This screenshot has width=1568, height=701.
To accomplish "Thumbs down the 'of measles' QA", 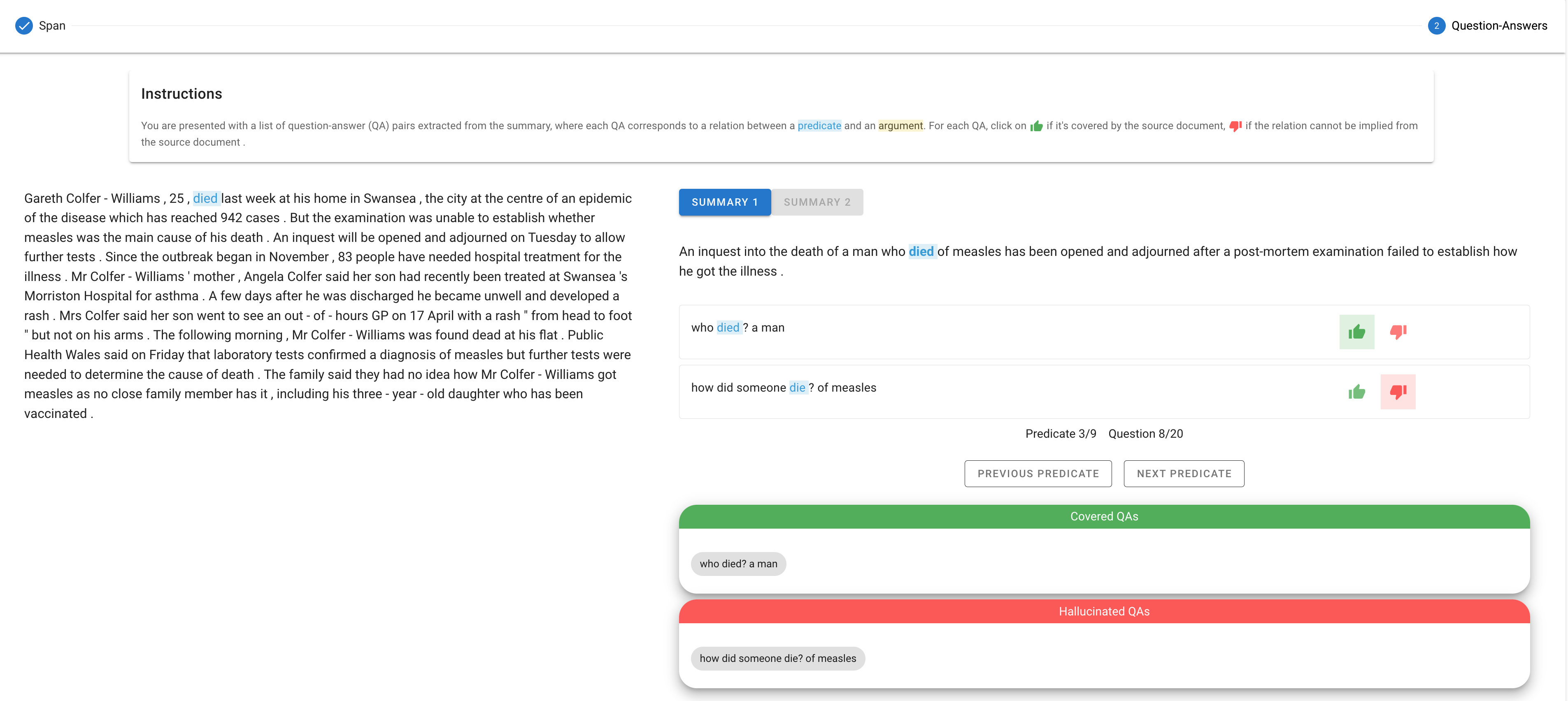I will [1398, 392].
